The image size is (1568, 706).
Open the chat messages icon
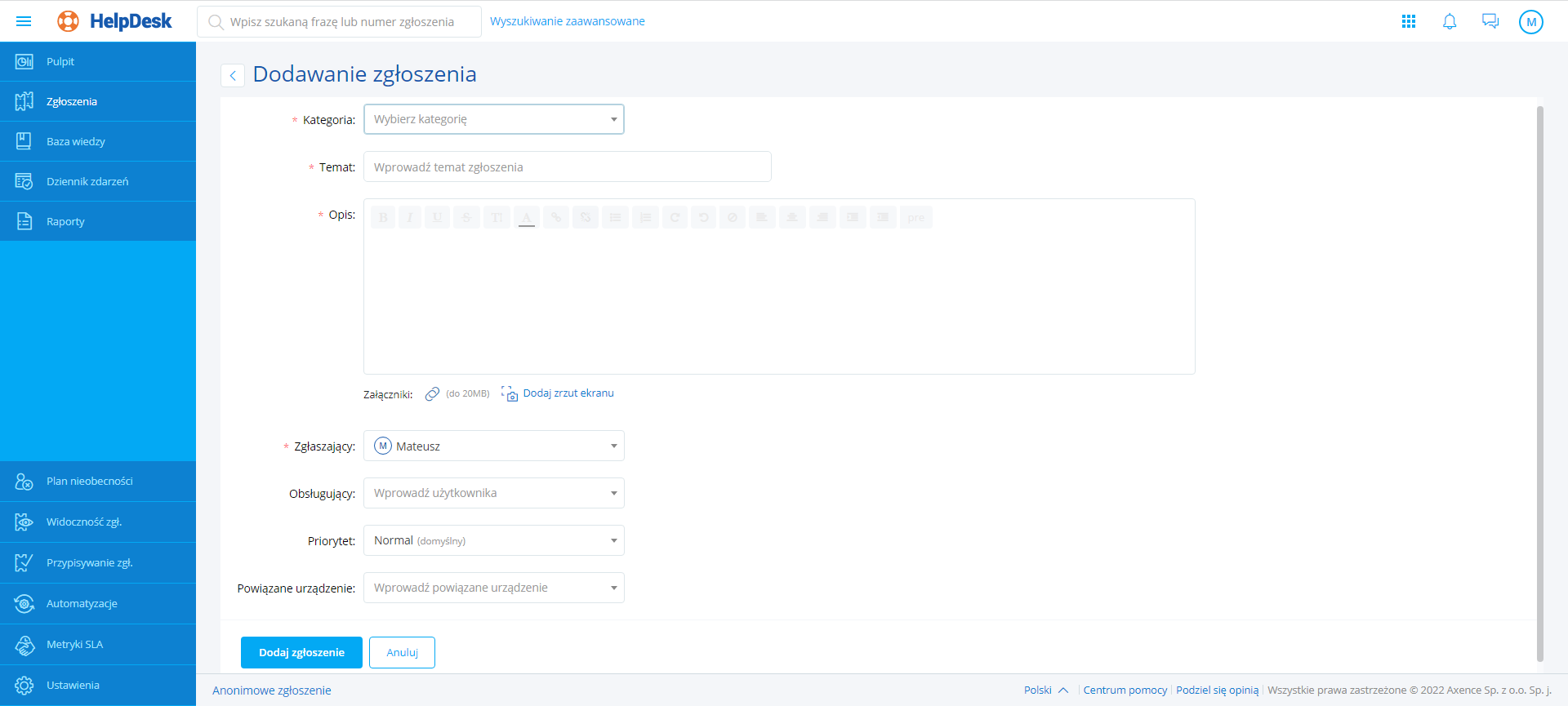coord(1490,22)
